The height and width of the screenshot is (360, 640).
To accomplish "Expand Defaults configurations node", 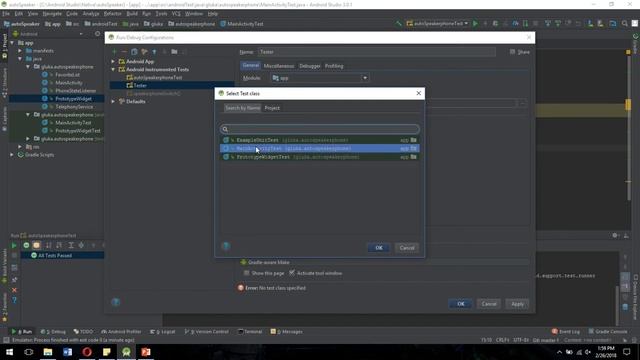I will click(113, 101).
